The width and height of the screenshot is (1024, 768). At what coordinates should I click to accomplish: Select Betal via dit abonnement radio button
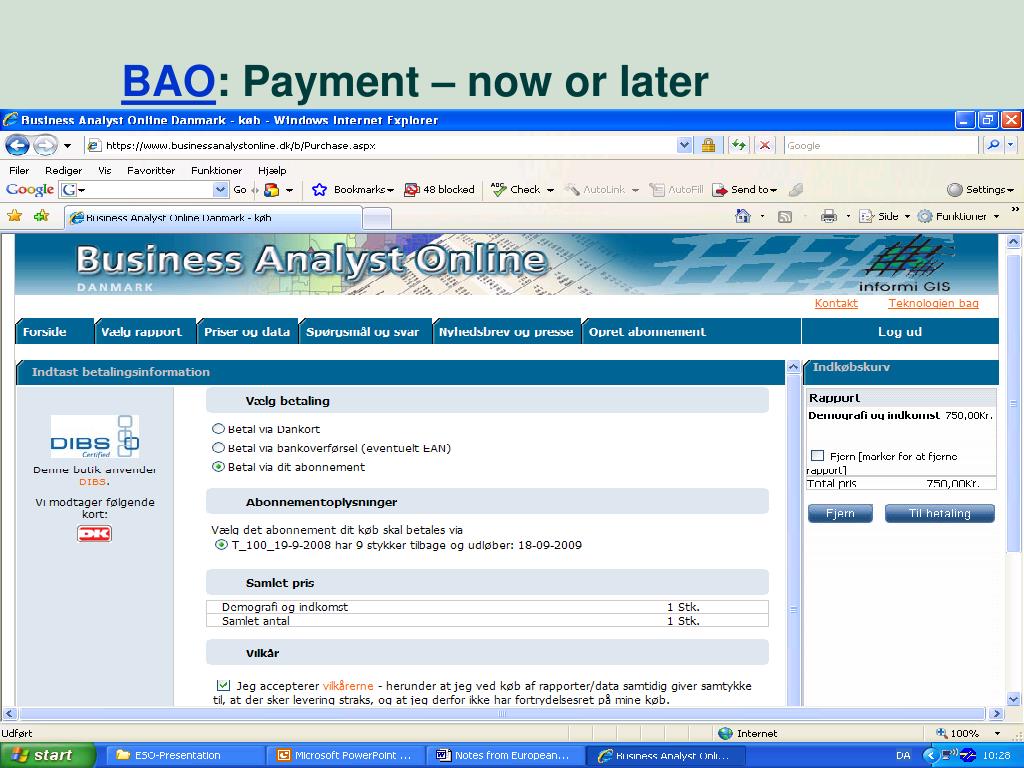pos(218,467)
